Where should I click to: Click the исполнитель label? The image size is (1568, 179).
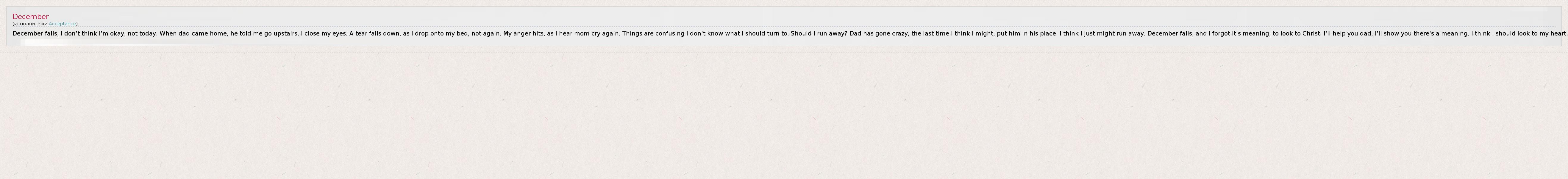(x=30, y=24)
